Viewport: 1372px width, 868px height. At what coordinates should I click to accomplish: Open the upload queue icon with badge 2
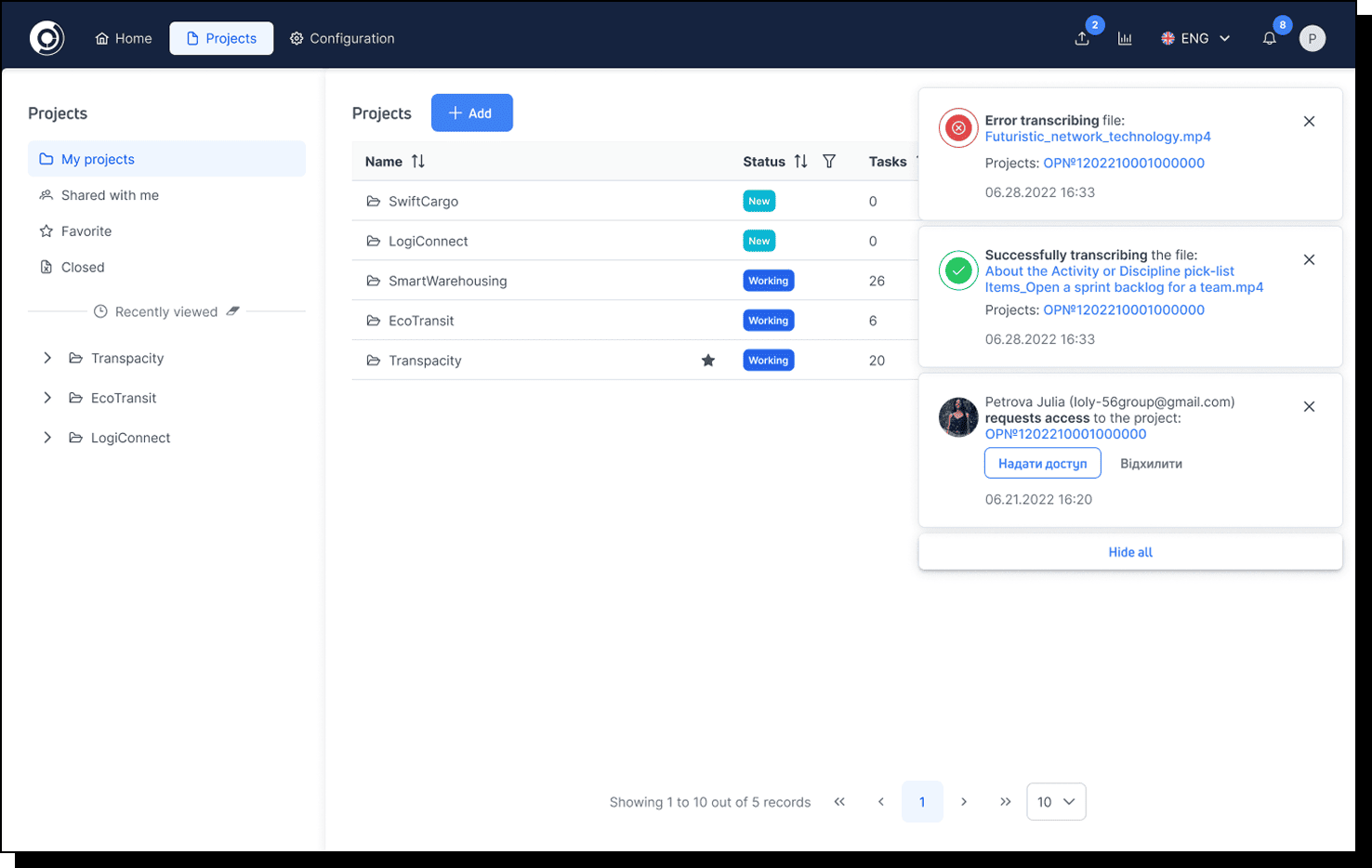coord(1082,38)
